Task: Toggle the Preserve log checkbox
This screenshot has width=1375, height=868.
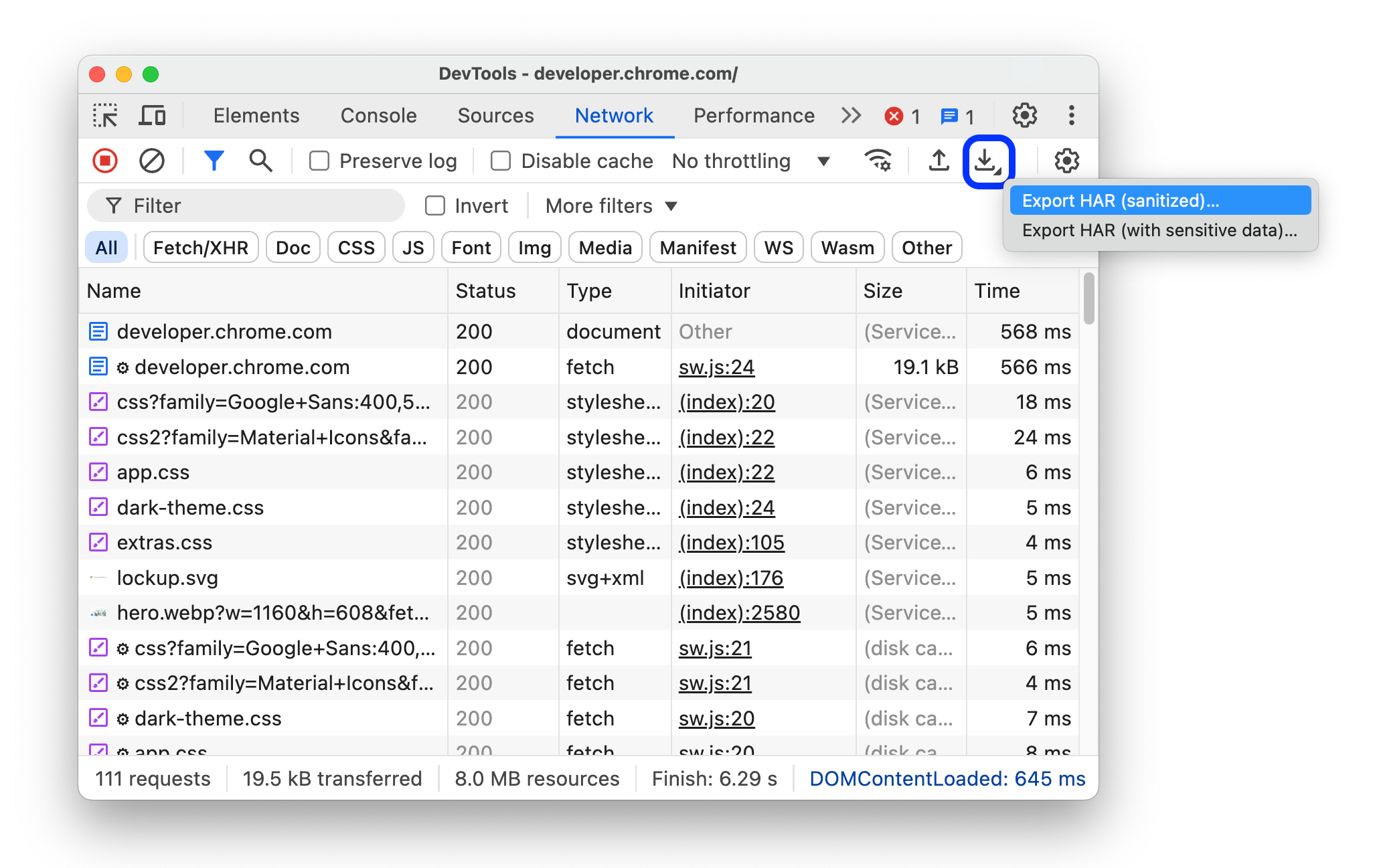Action: tap(320, 160)
